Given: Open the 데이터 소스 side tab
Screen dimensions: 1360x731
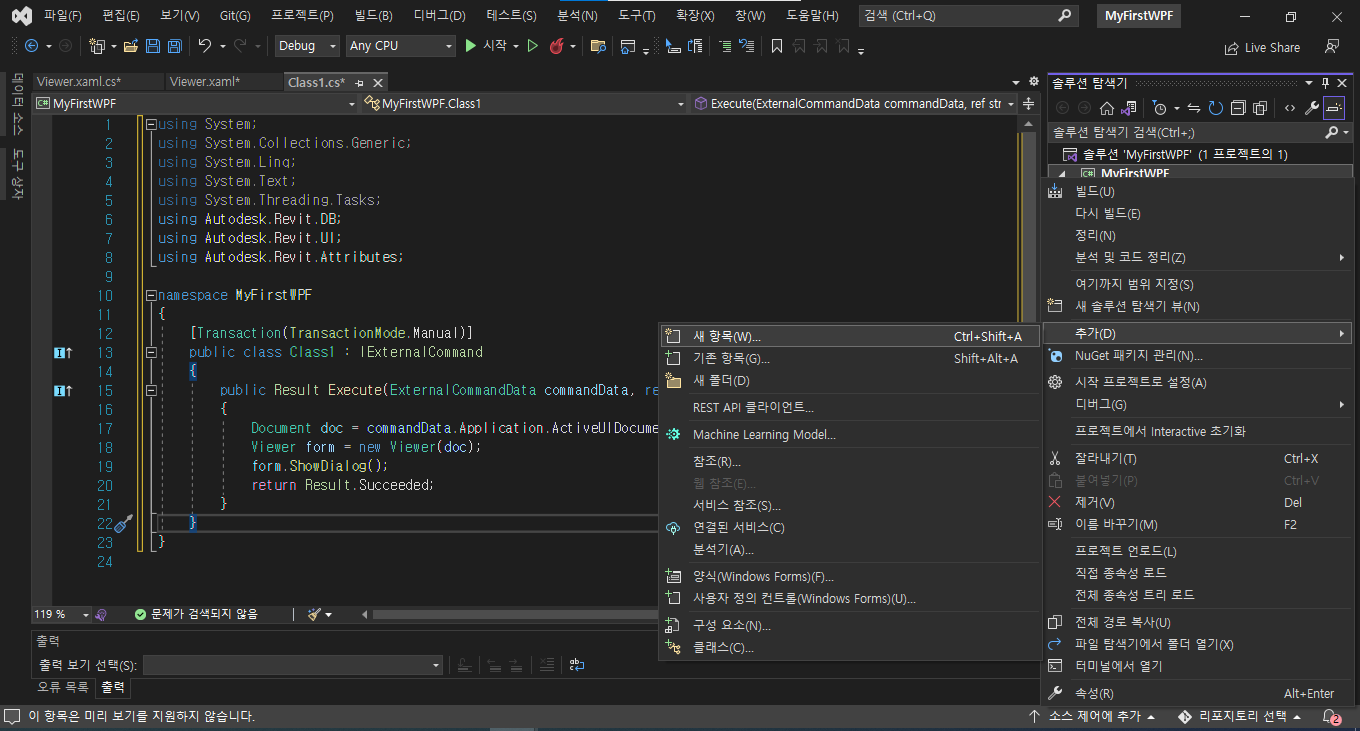Looking at the screenshot, I should [16, 104].
